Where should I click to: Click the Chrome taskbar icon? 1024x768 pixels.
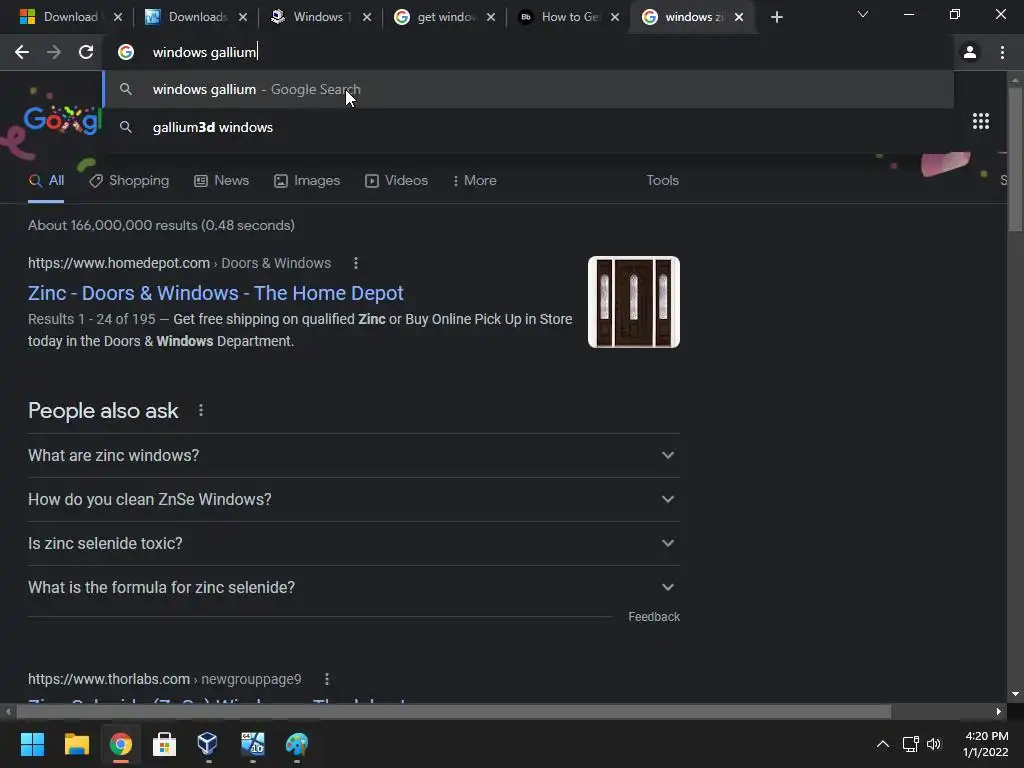pos(120,744)
